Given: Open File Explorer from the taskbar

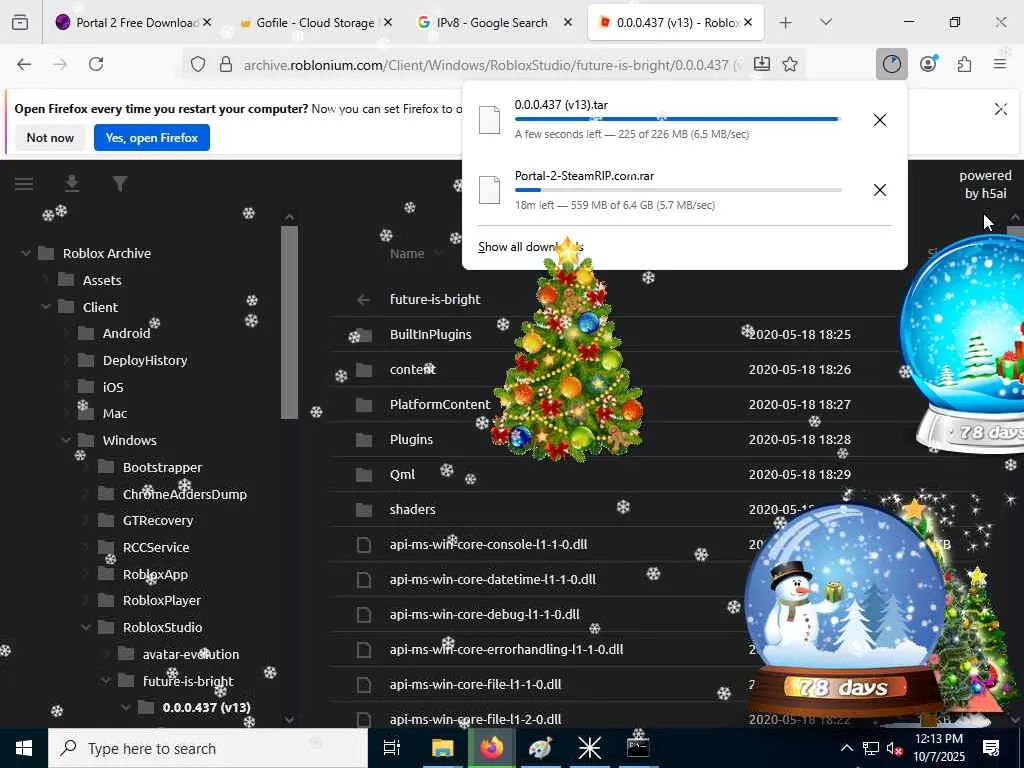Looking at the screenshot, I should pyautogui.click(x=442, y=748).
